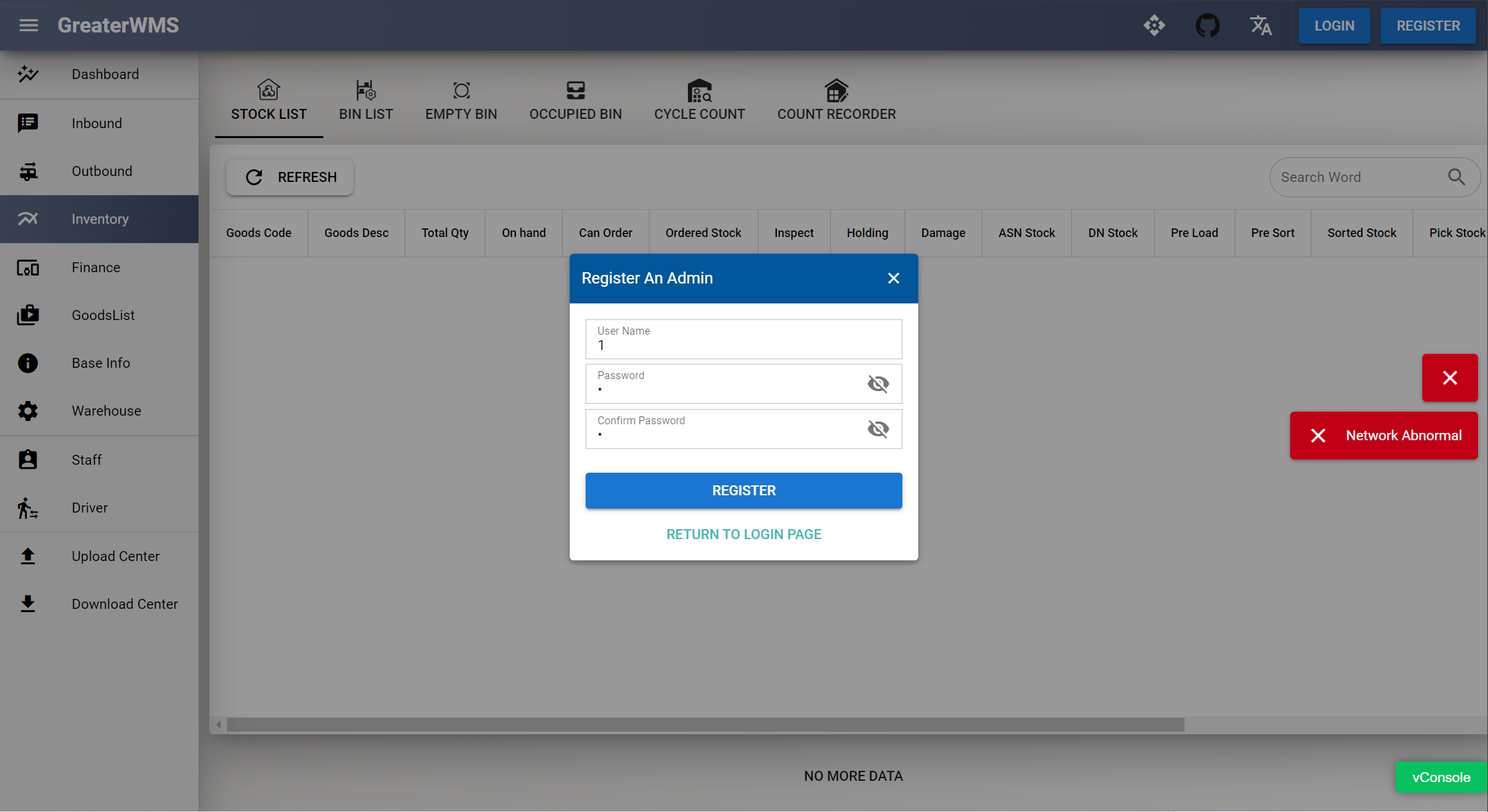Click the Cycle Count tab icon
This screenshot has width=1488, height=812.
click(x=700, y=90)
